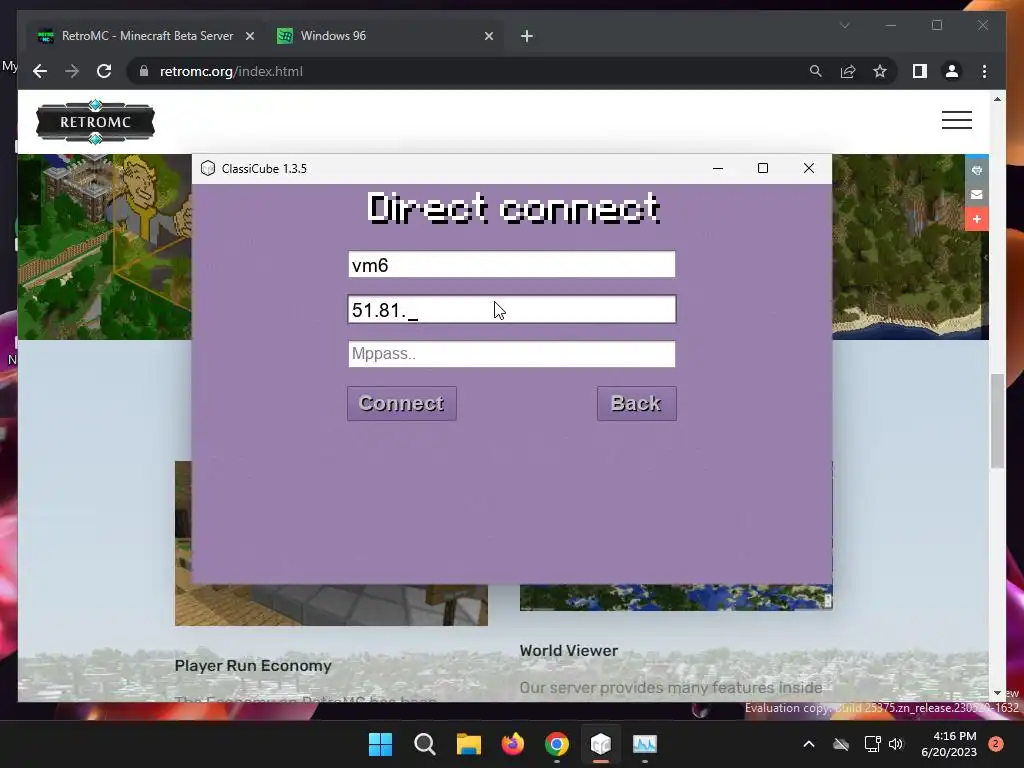This screenshot has height=768, width=1024.
Task: Open the Chrome side panel
Action: click(x=920, y=71)
